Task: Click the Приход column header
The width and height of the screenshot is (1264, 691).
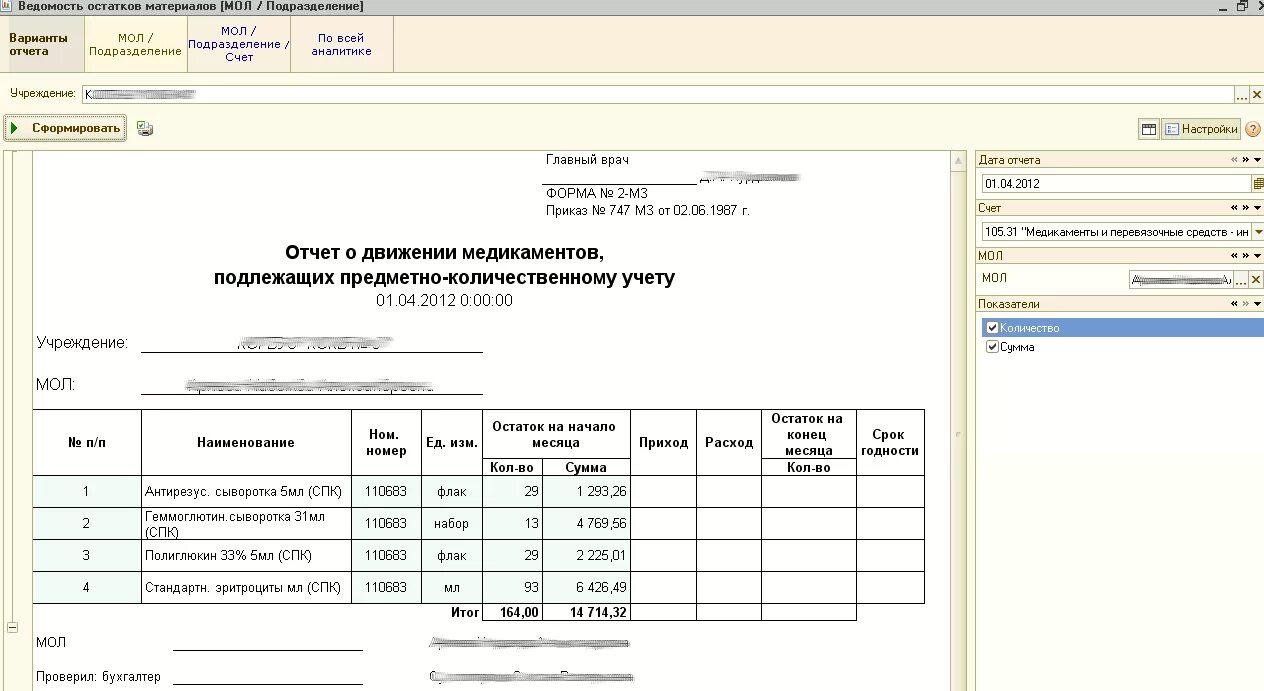Action: click(x=664, y=443)
